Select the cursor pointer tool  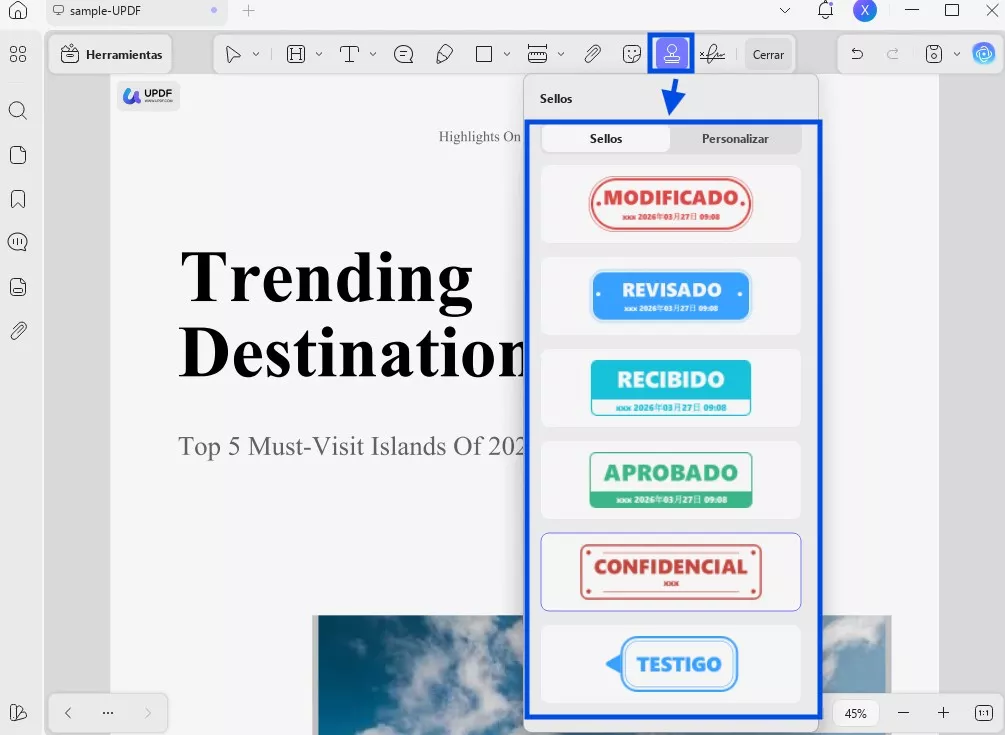coord(233,54)
